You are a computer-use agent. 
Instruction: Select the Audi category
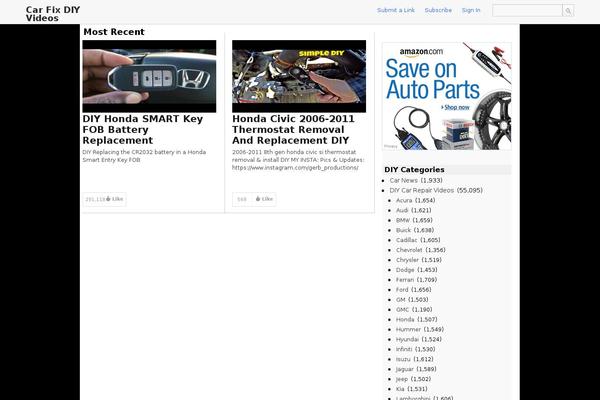pyautogui.click(x=402, y=210)
